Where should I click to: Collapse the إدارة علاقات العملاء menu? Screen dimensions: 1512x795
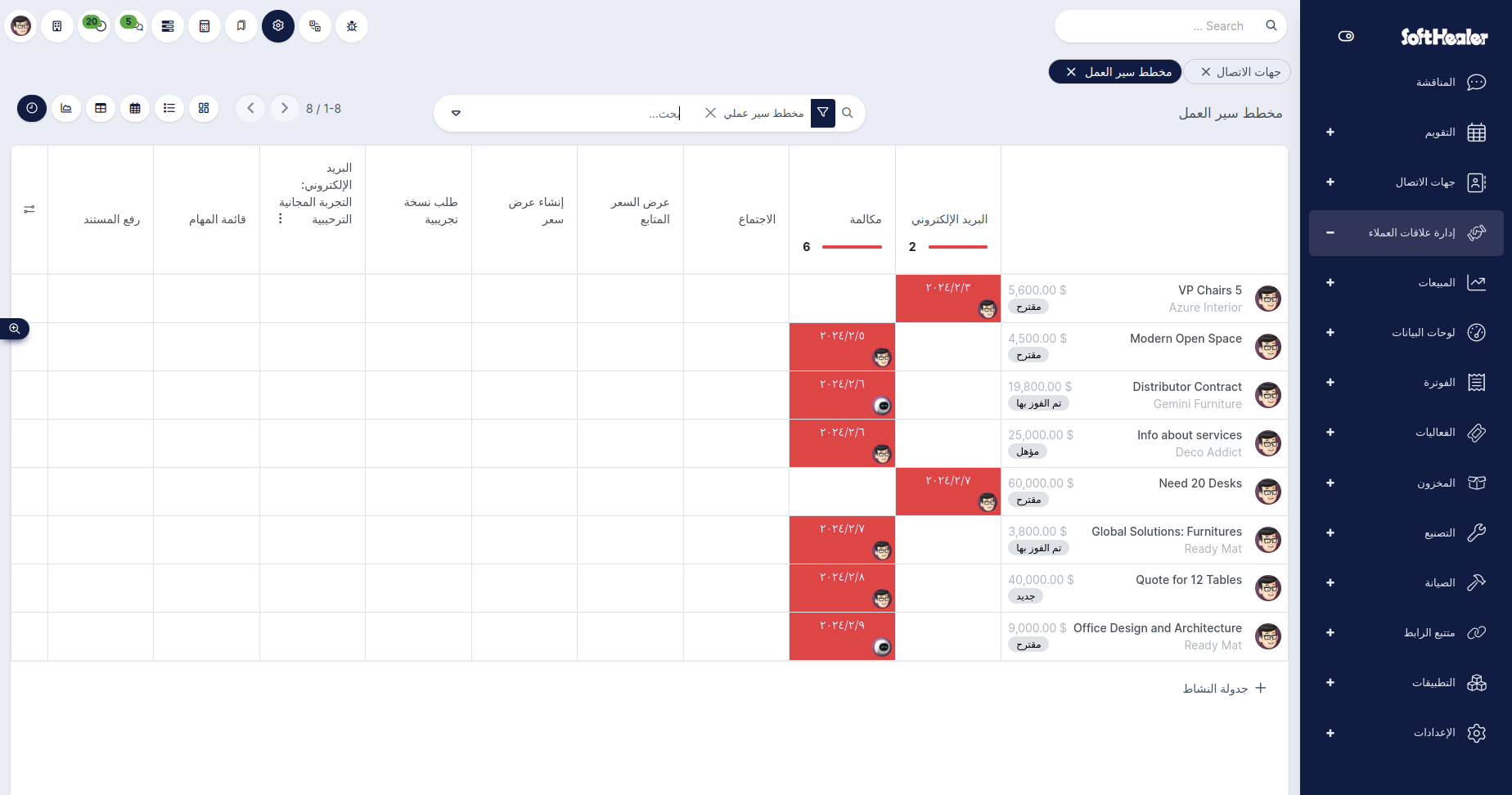(1330, 232)
